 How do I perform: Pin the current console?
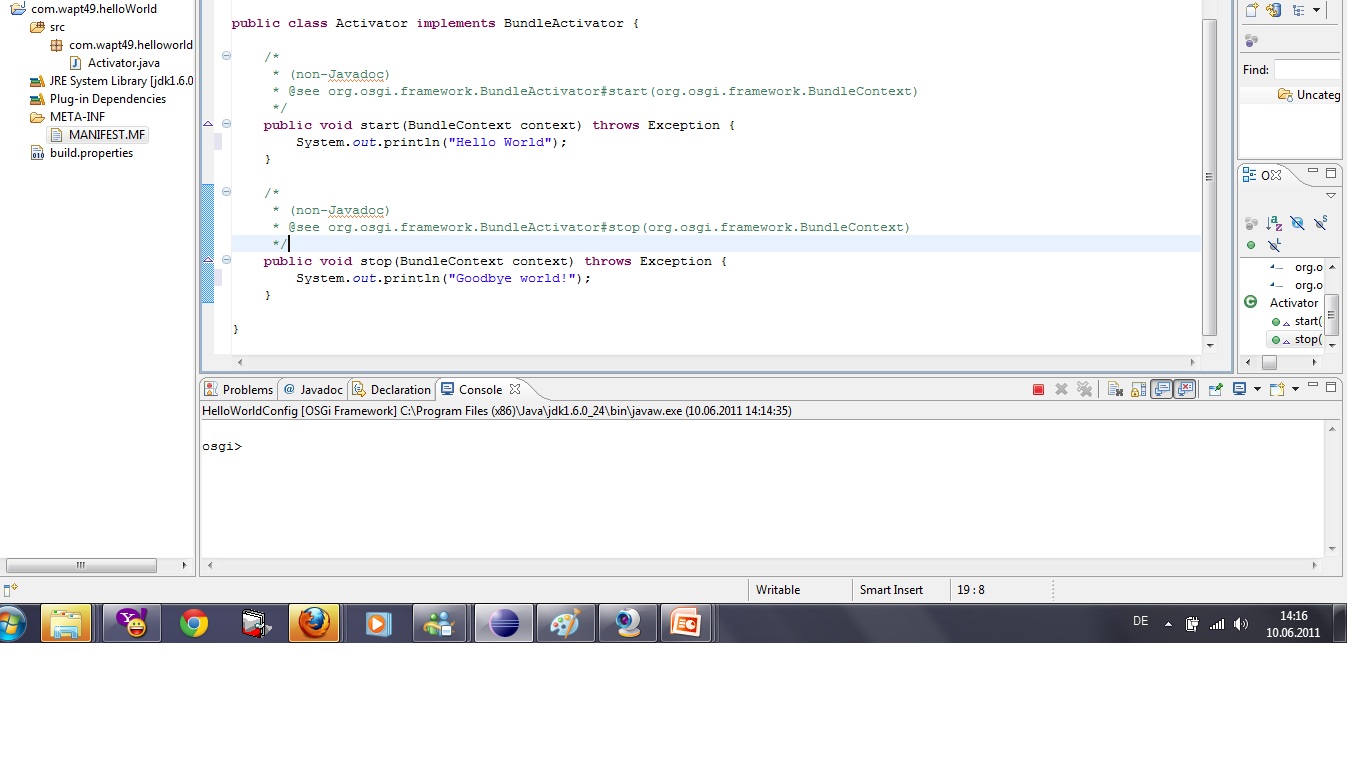click(1215, 390)
